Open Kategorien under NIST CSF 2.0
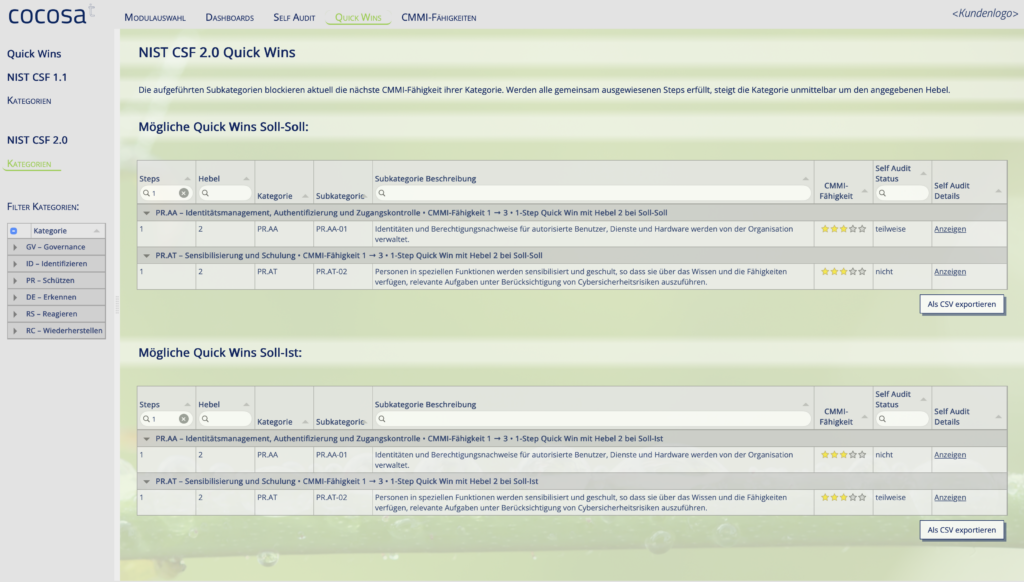1024x582 pixels. pyautogui.click(x=29, y=164)
